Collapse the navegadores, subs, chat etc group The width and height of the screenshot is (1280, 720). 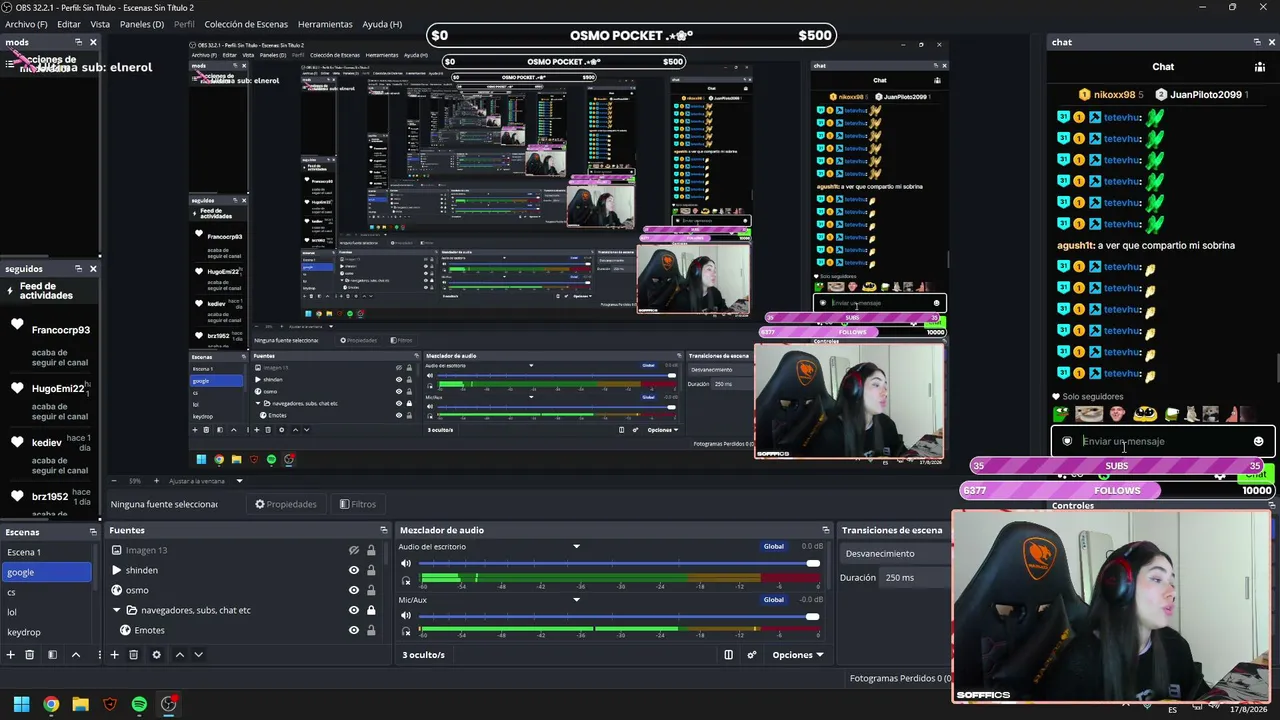click(x=116, y=610)
